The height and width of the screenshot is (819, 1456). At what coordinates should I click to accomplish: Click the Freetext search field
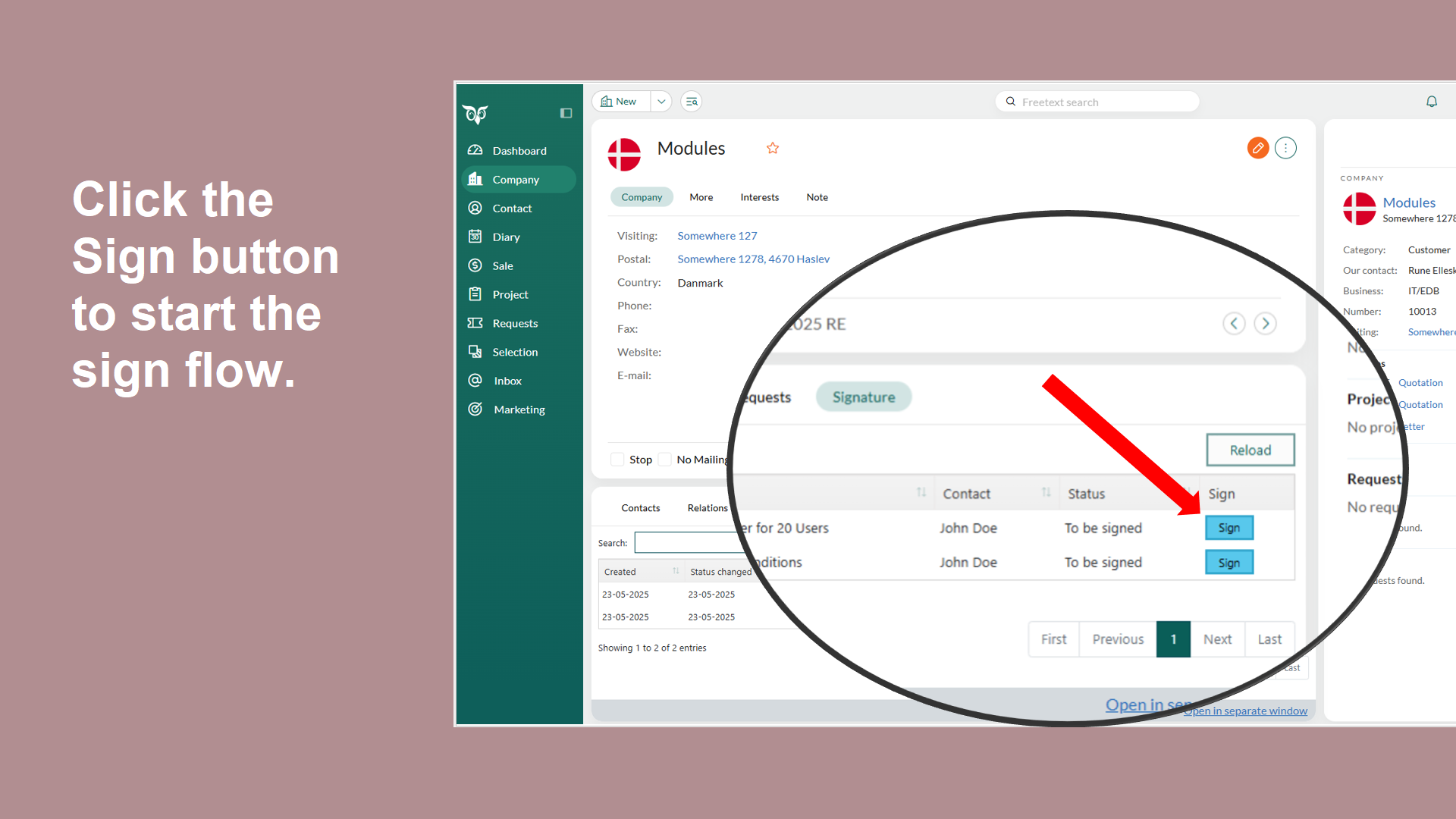click(x=1097, y=102)
